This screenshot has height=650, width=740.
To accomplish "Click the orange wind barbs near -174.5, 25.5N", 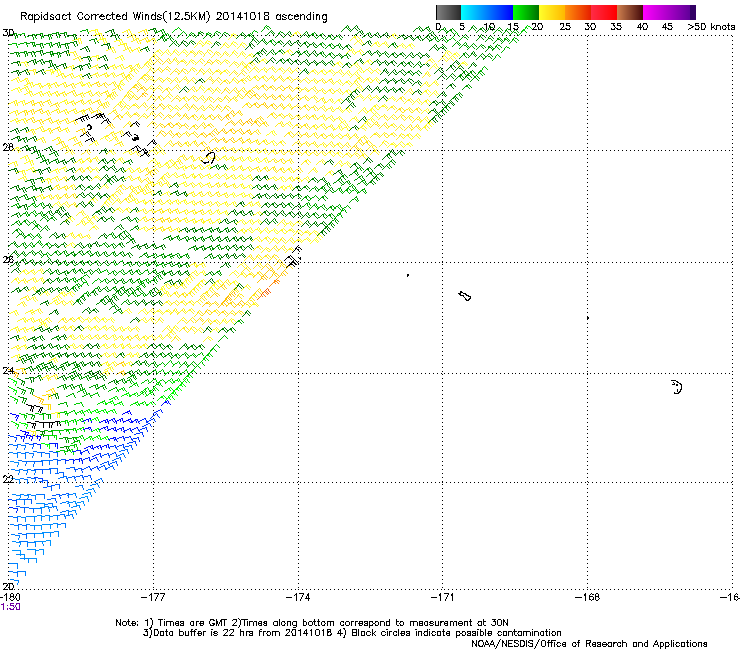I will pos(269,289).
